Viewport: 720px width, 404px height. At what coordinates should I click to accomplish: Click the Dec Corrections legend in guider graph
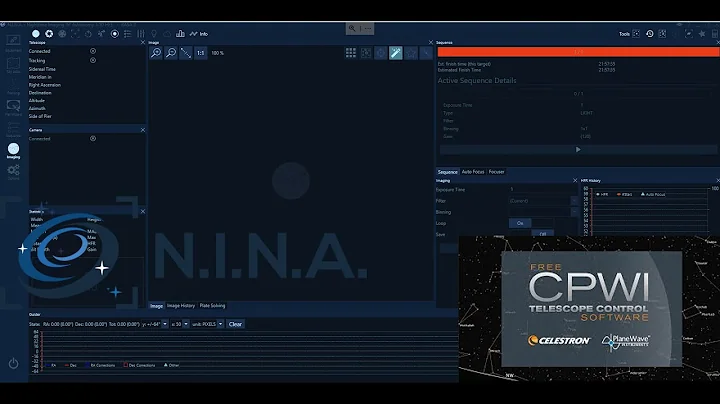pyautogui.click(x=139, y=365)
